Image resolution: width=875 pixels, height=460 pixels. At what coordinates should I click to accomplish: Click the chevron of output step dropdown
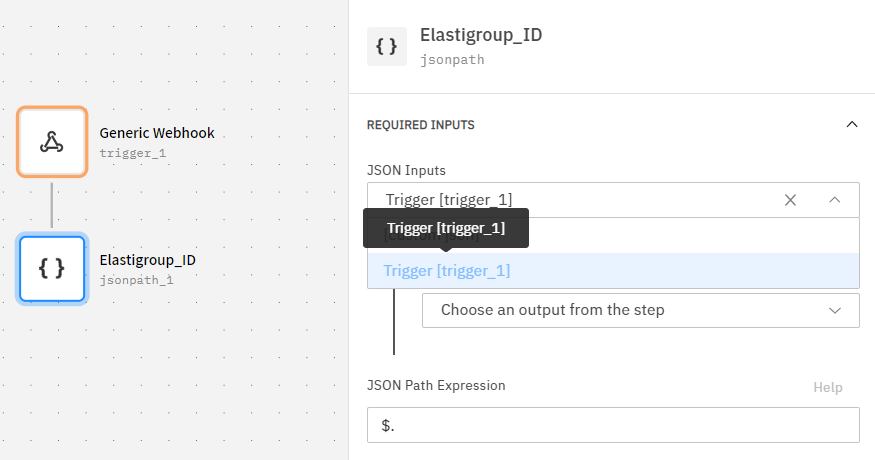tap(835, 310)
